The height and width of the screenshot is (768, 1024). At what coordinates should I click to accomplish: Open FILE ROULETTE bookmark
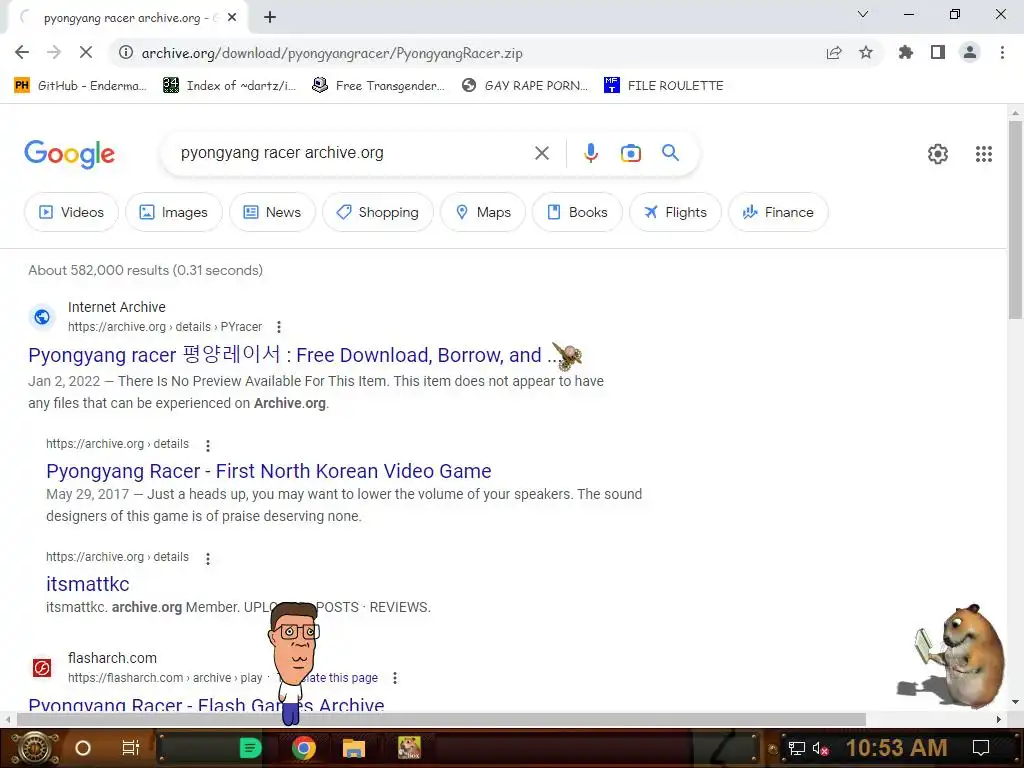[664, 86]
